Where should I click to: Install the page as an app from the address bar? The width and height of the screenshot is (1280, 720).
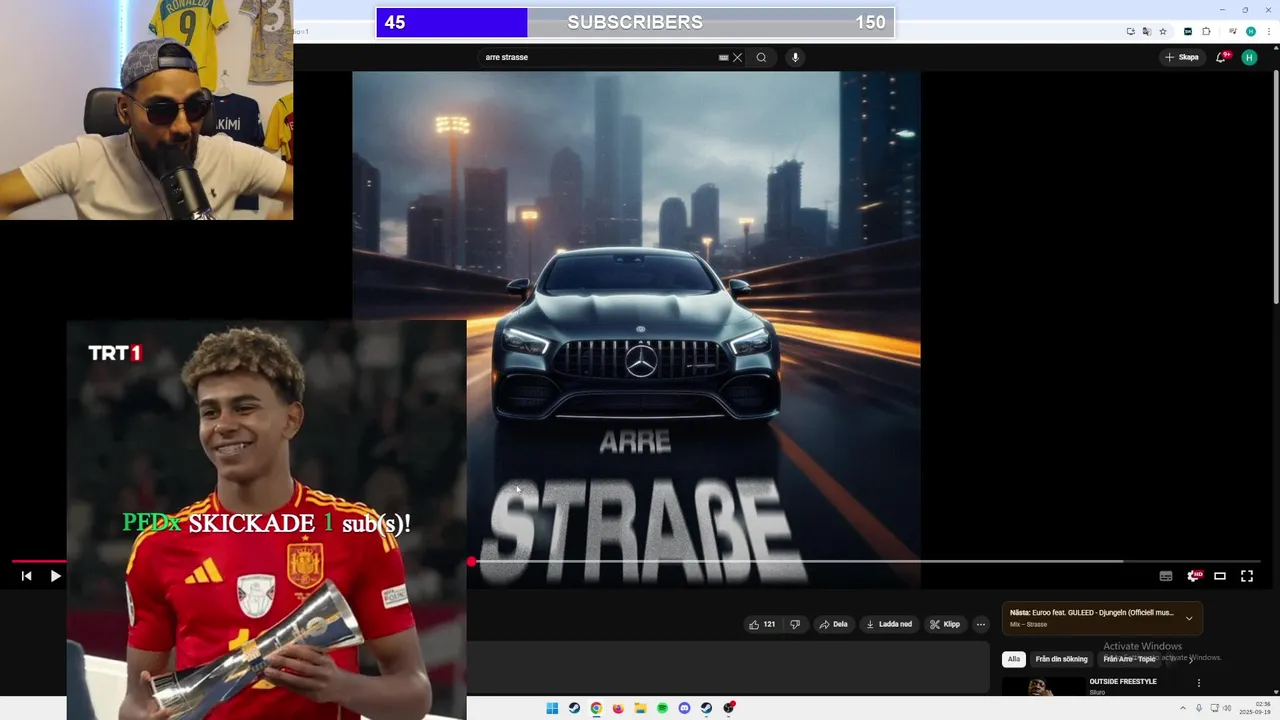click(1130, 31)
